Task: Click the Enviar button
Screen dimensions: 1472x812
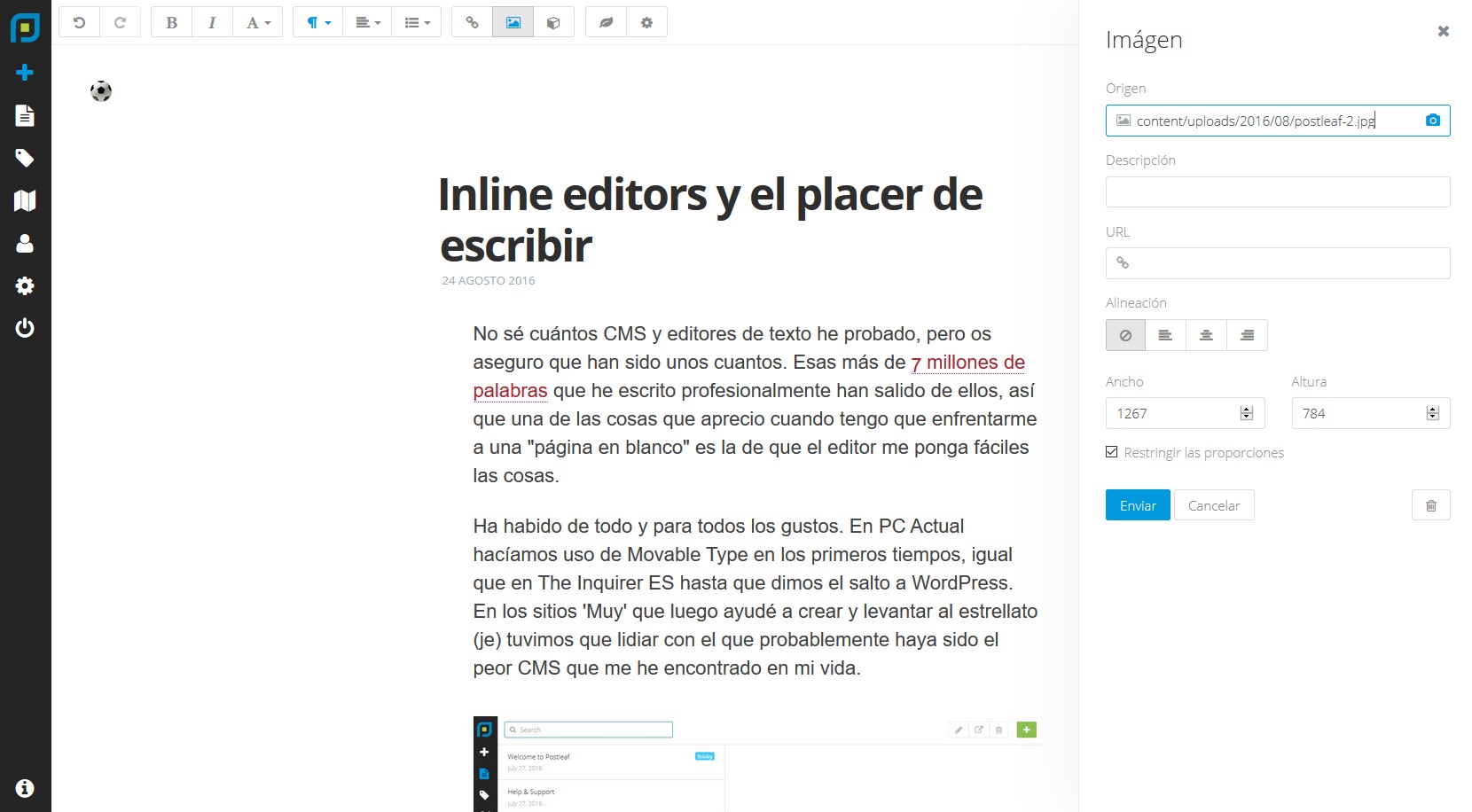Action: 1138,505
